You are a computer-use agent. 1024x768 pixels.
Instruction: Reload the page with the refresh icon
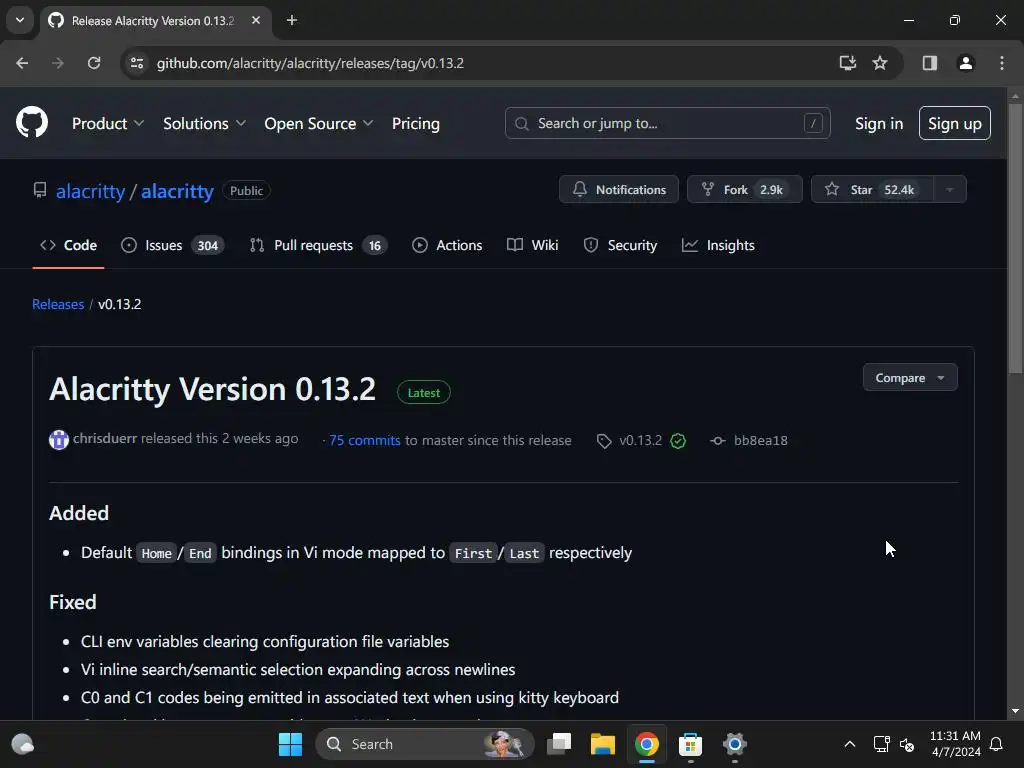tap(94, 63)
